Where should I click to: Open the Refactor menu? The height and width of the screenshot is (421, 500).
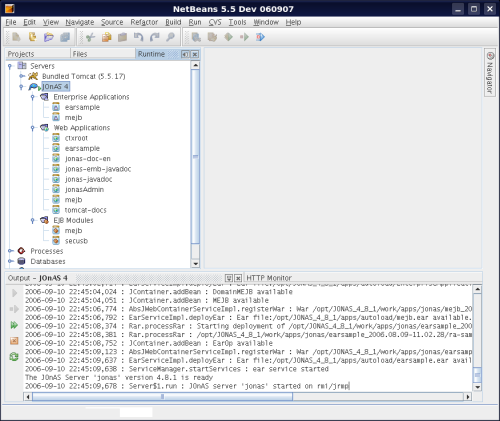144,22
